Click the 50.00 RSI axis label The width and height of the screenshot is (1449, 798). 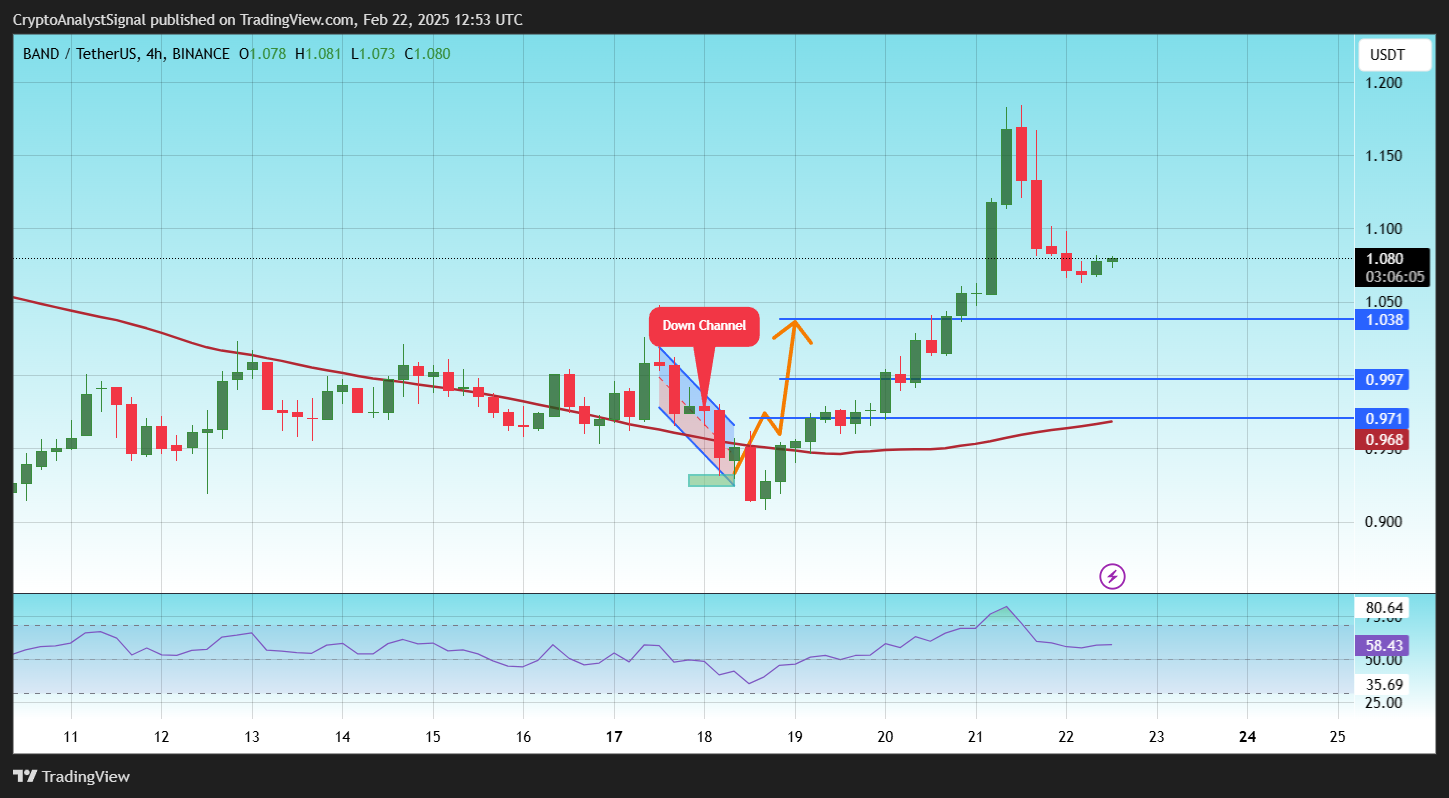(x=1385, y=660)
